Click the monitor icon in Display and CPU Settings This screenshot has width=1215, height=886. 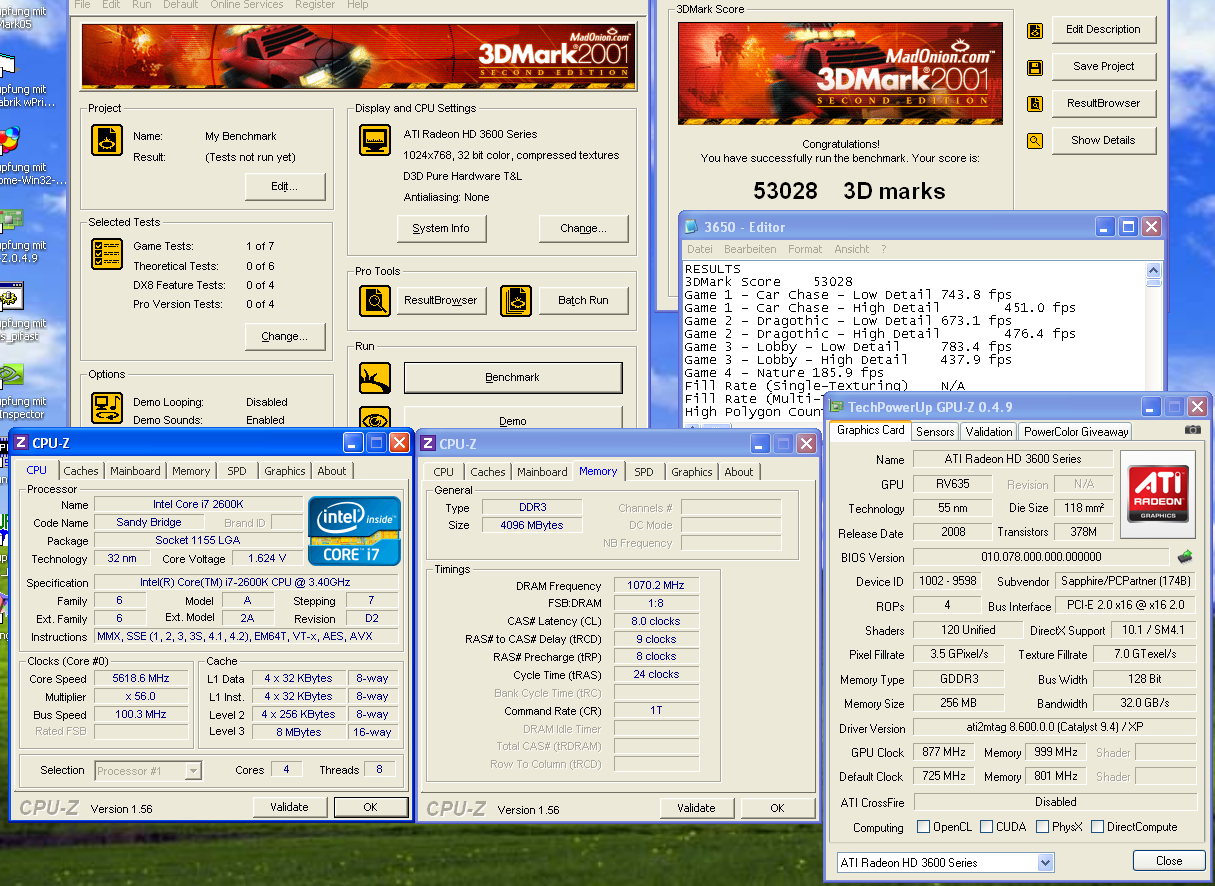pos(375,140)
